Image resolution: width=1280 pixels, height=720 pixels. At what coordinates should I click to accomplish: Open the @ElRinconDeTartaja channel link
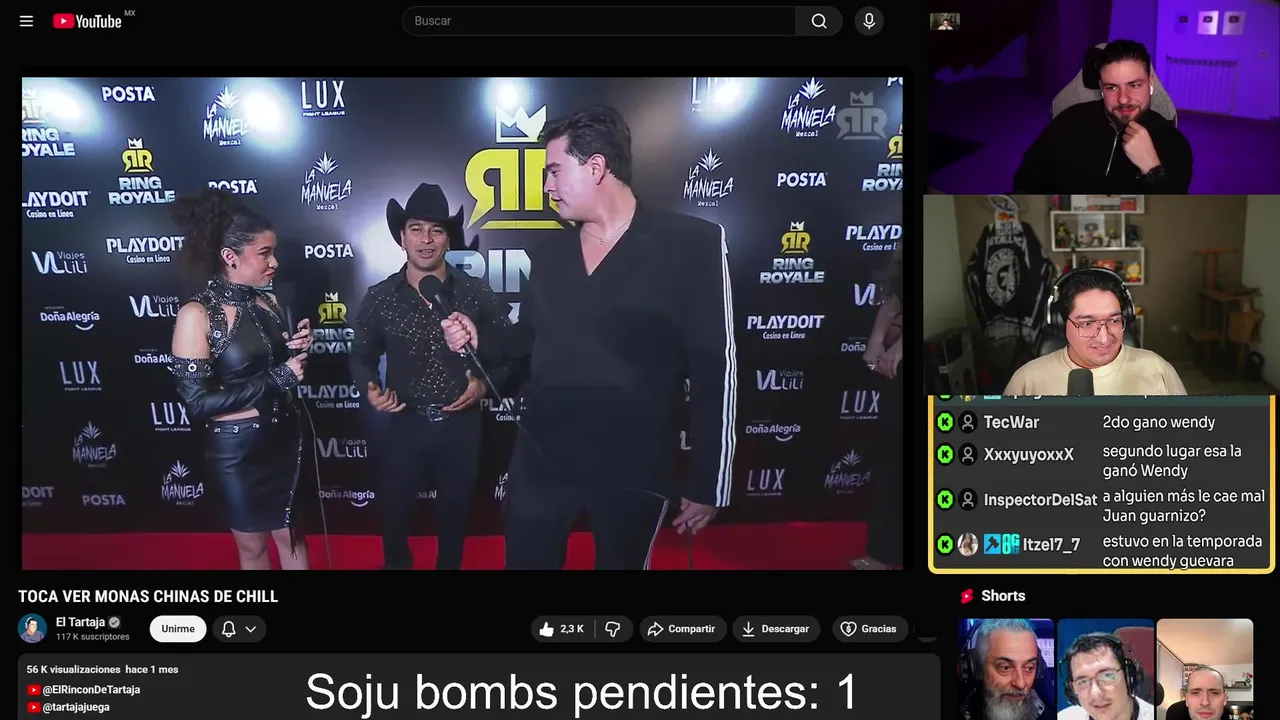pos(91,690)
